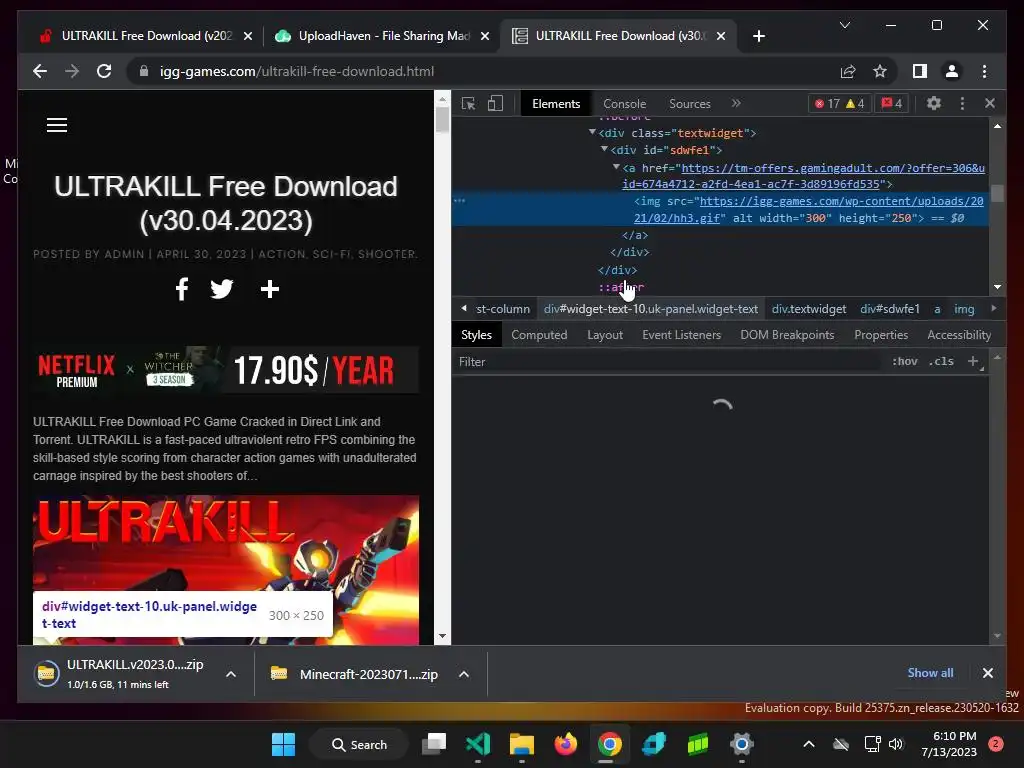Click the 4 issues flag counter
Image resolution: width=1024 pixels, height=768 pixels.
[891, 103]
